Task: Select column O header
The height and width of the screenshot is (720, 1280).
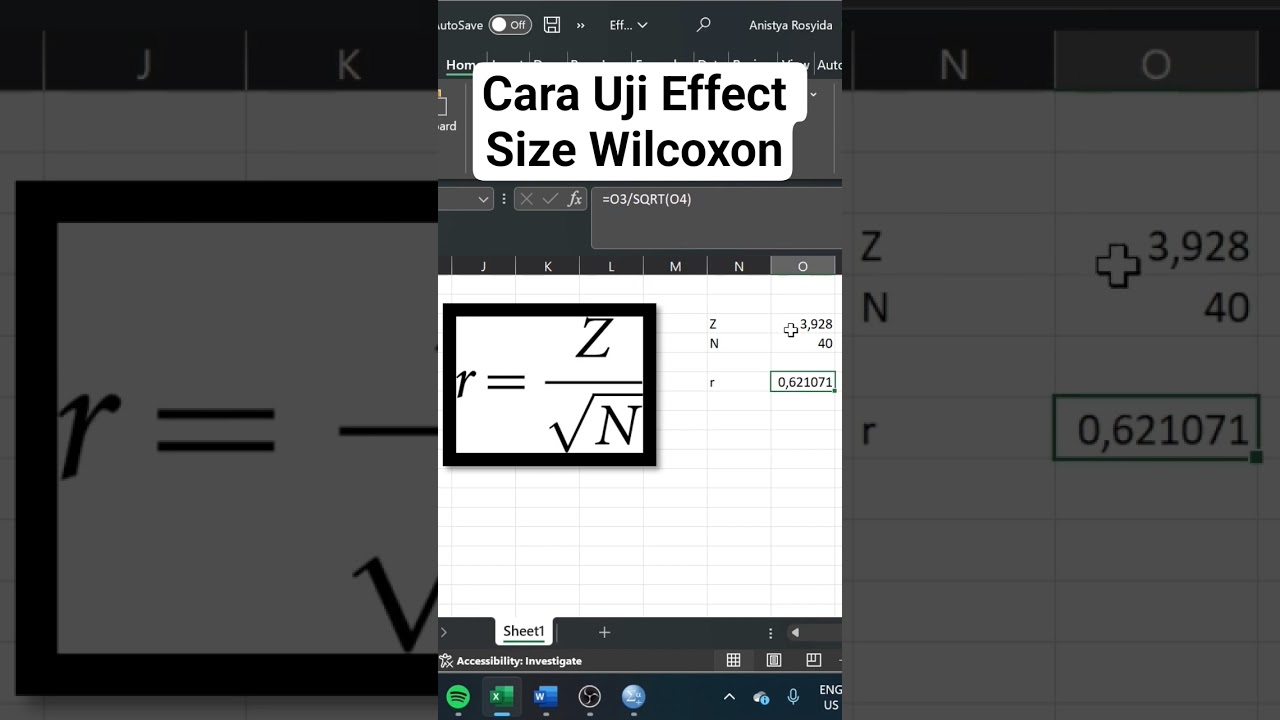Action: coord(803,266)
